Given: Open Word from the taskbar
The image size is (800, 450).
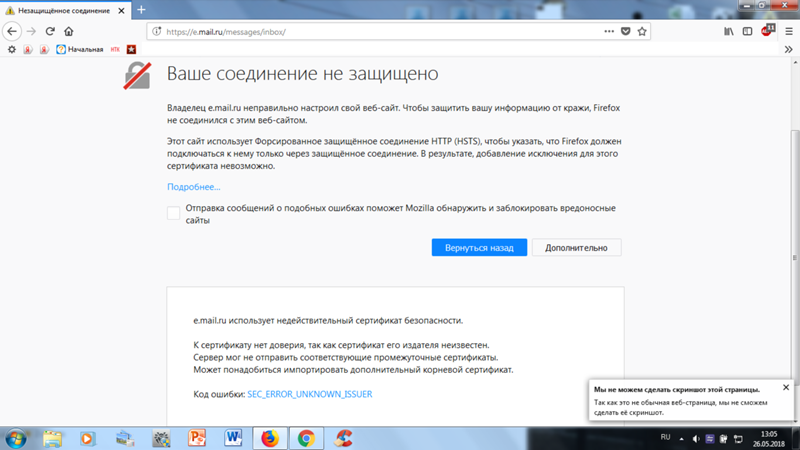Looking at the screenshot, I should 233,439.
